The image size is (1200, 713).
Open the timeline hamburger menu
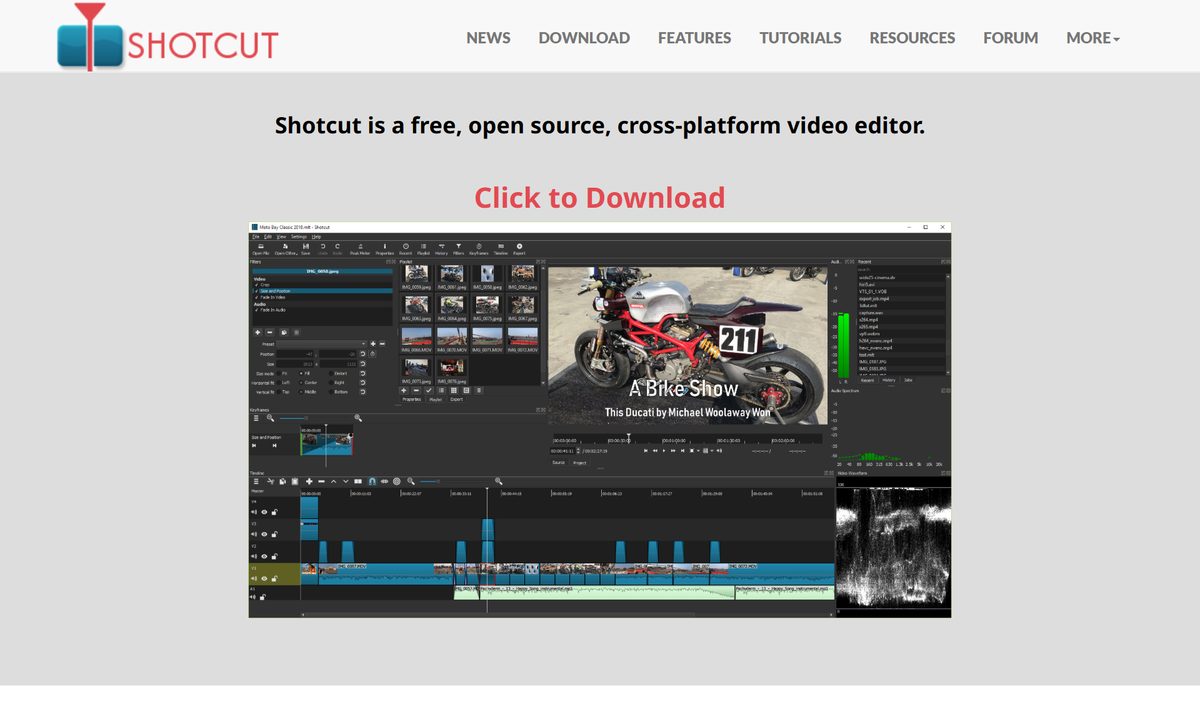(x=256, y=481)
